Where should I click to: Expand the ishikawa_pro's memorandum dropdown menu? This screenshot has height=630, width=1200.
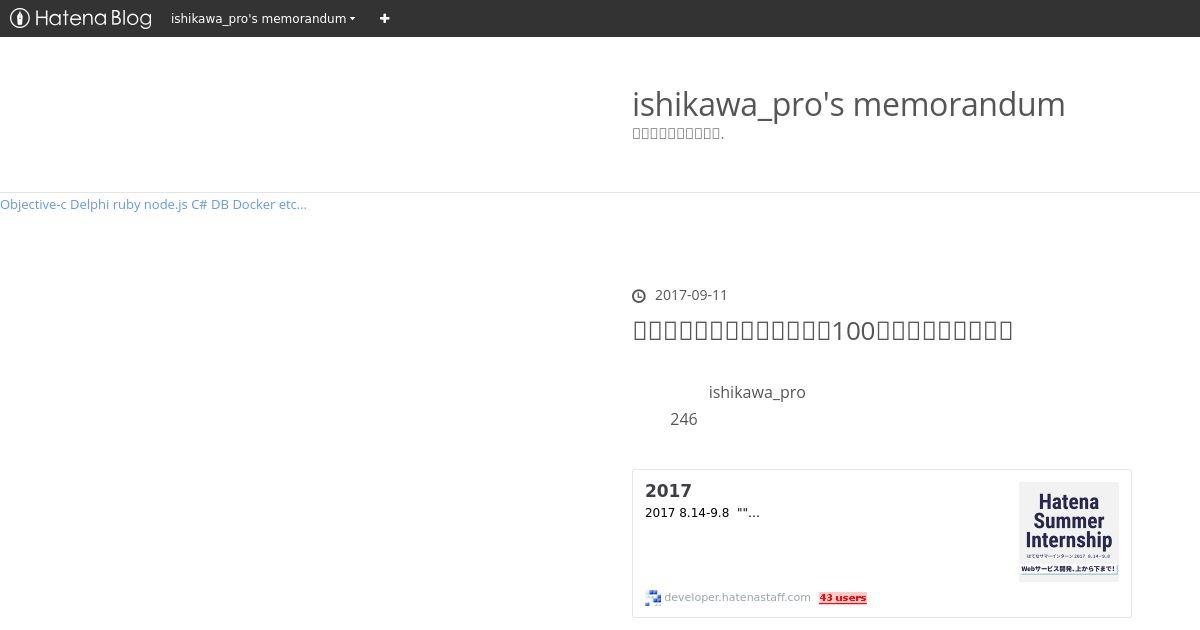coord(263,18)
